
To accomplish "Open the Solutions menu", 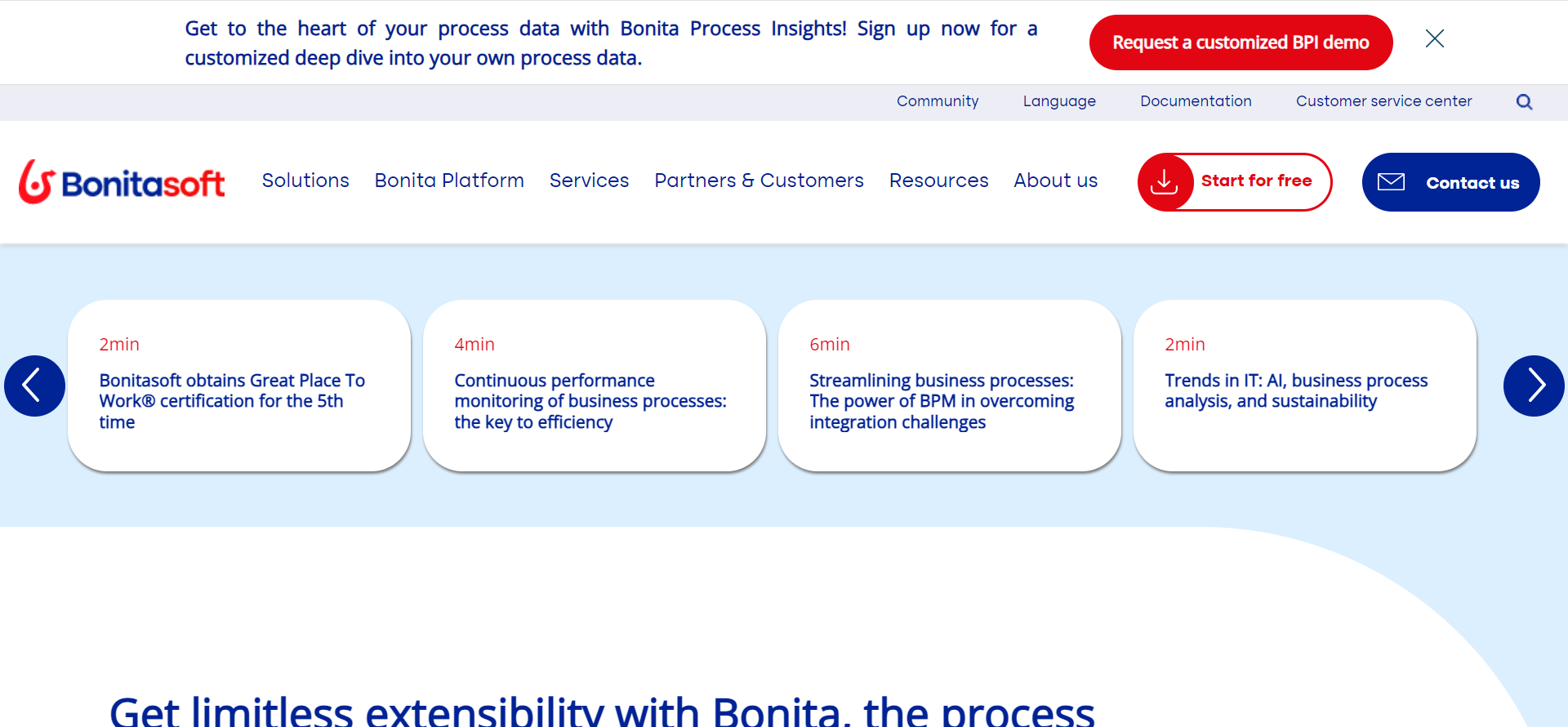I will click(305, 181).
